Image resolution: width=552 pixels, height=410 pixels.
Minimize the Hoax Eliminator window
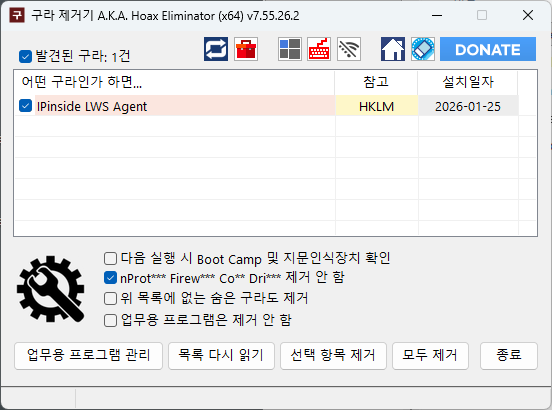tap(437, 15)
